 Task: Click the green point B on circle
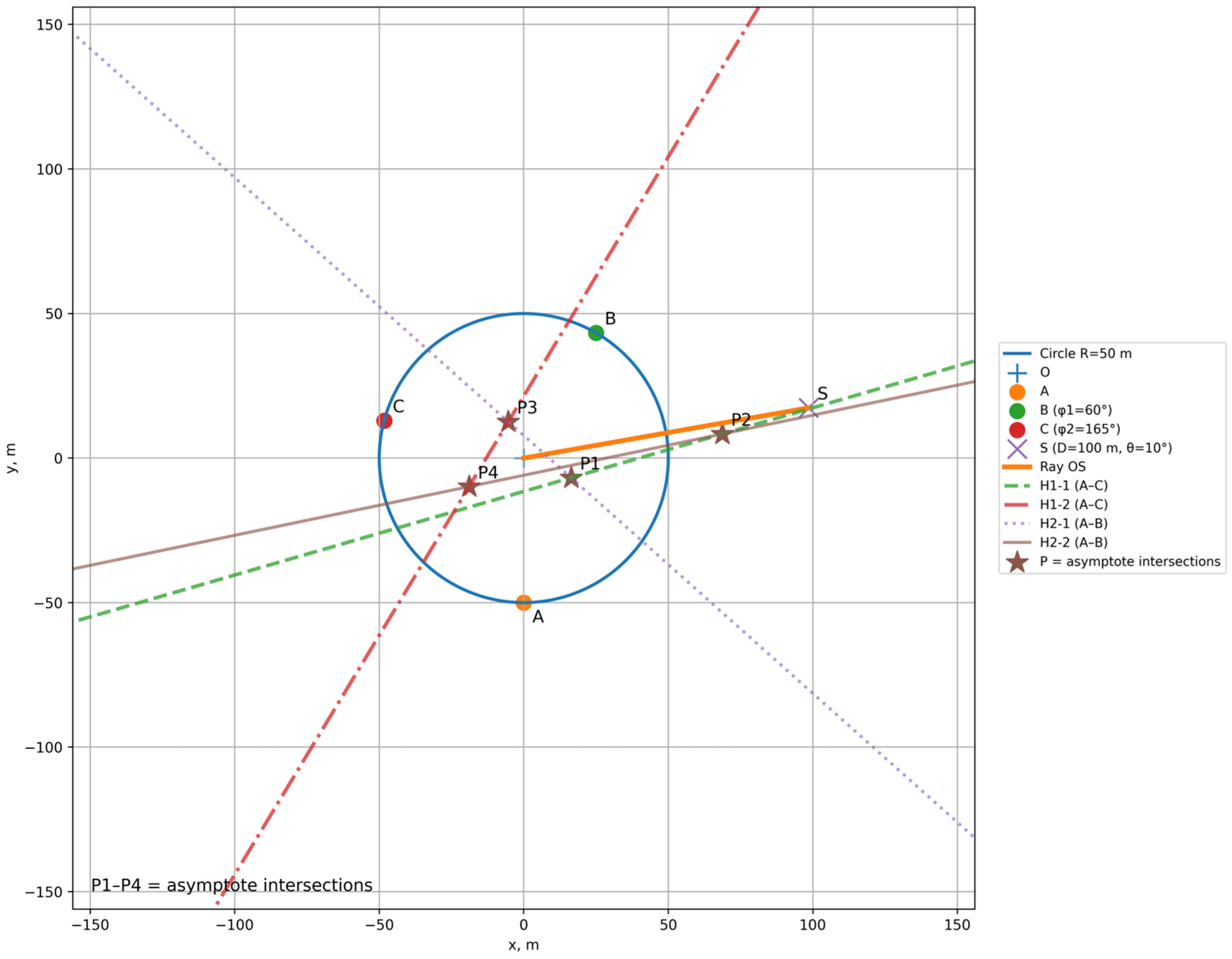[x=596, y=333]
